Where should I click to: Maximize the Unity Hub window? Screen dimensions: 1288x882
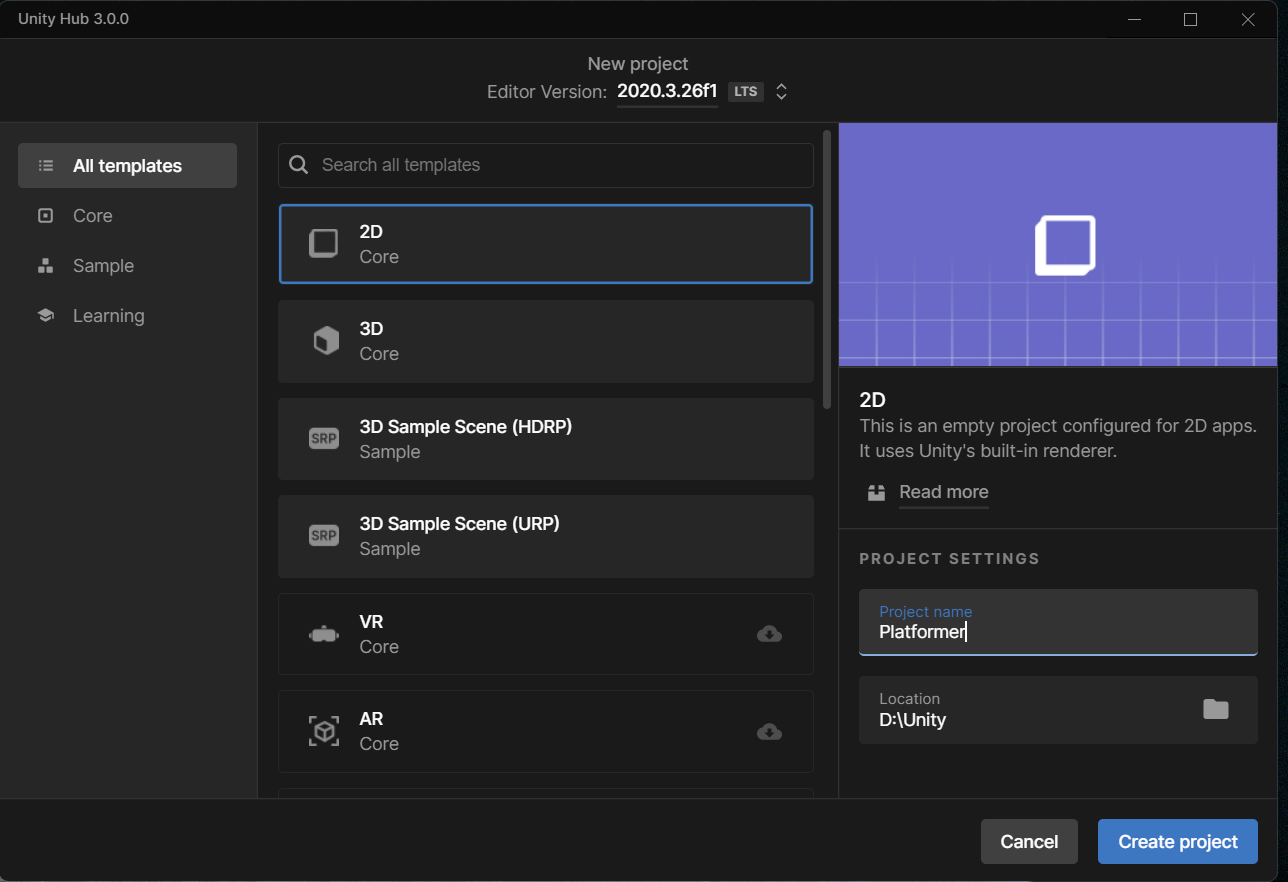[1190, 19]
